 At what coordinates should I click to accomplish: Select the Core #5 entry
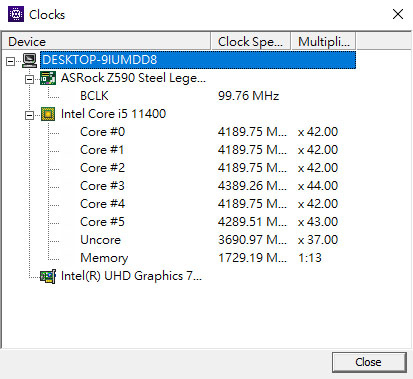coord(102,222)
